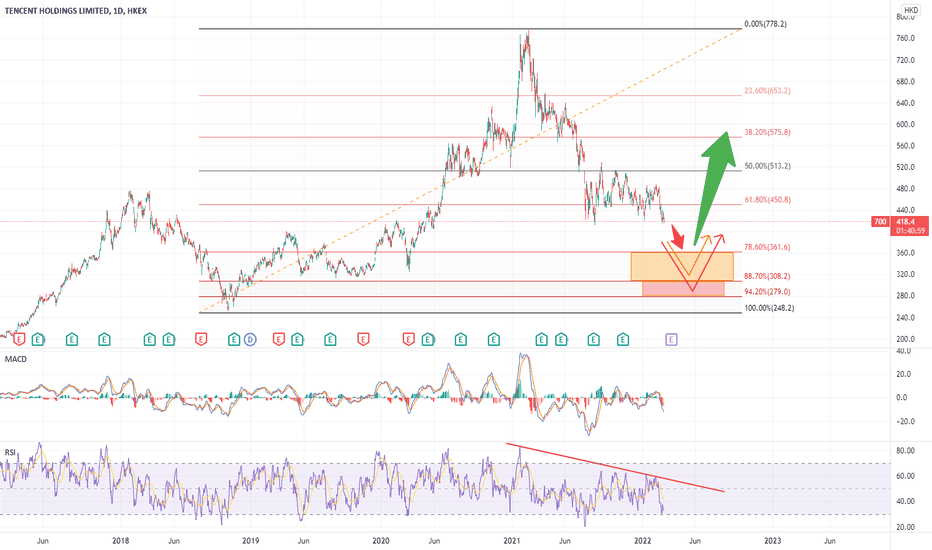
Task: Click the 2018 label on time axis
Action: click(121, 541)
